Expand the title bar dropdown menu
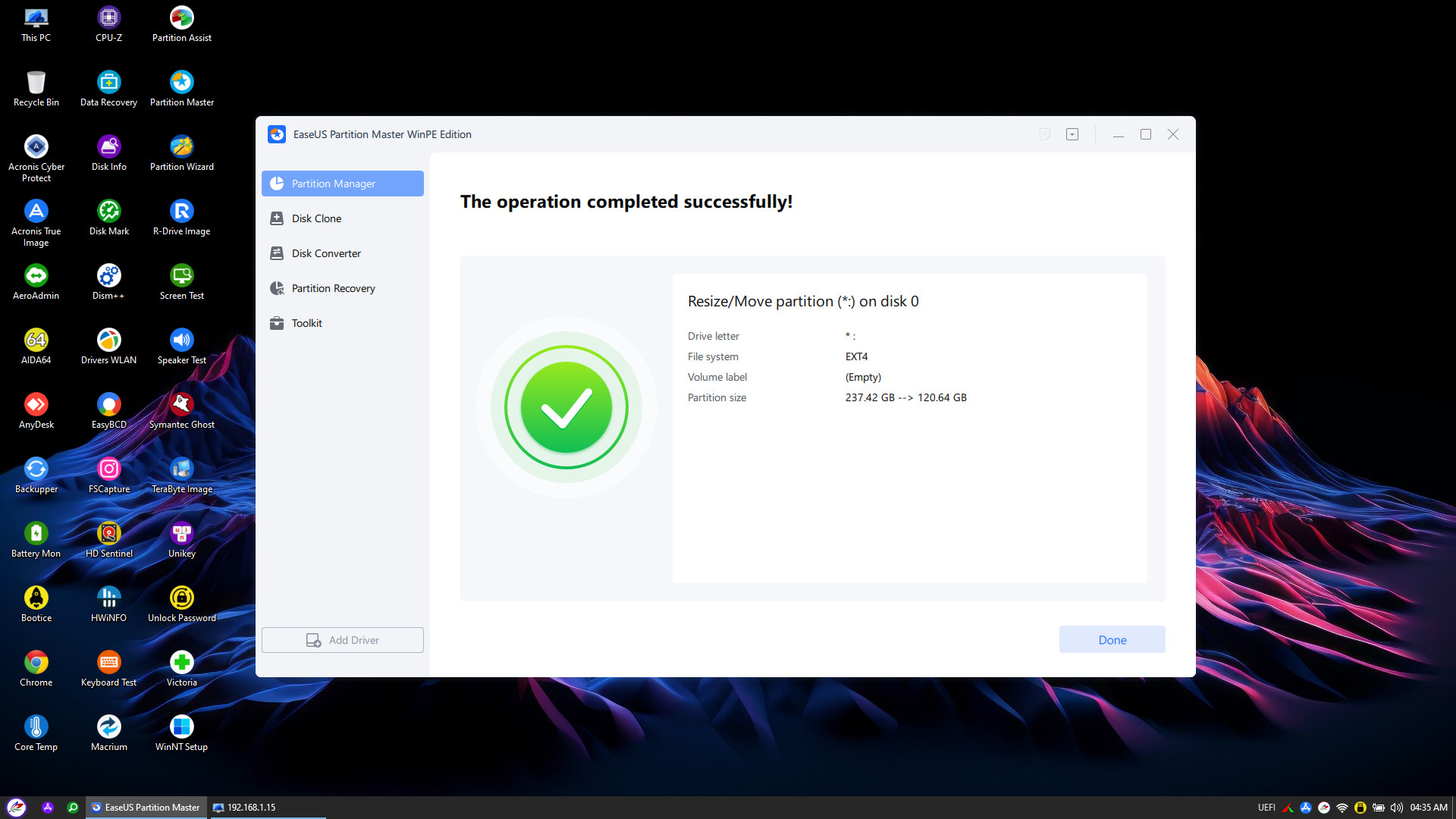This screenshot has height=819, width=1456. point(1072,134)
